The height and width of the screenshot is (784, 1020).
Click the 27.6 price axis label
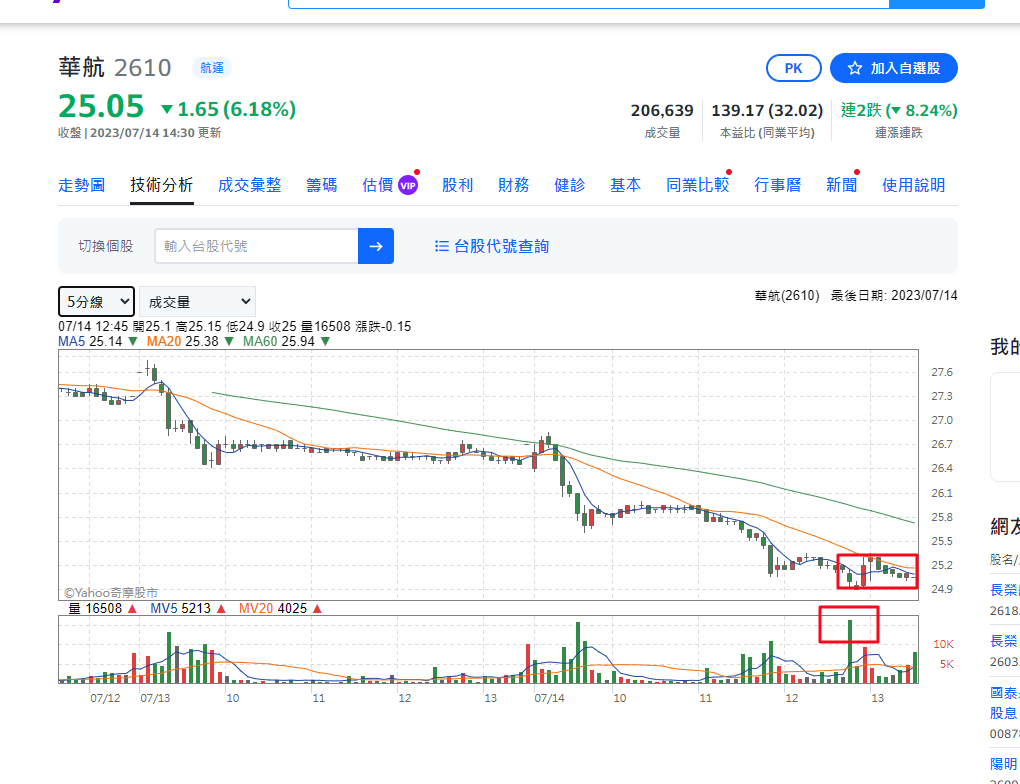coord(941,372)
